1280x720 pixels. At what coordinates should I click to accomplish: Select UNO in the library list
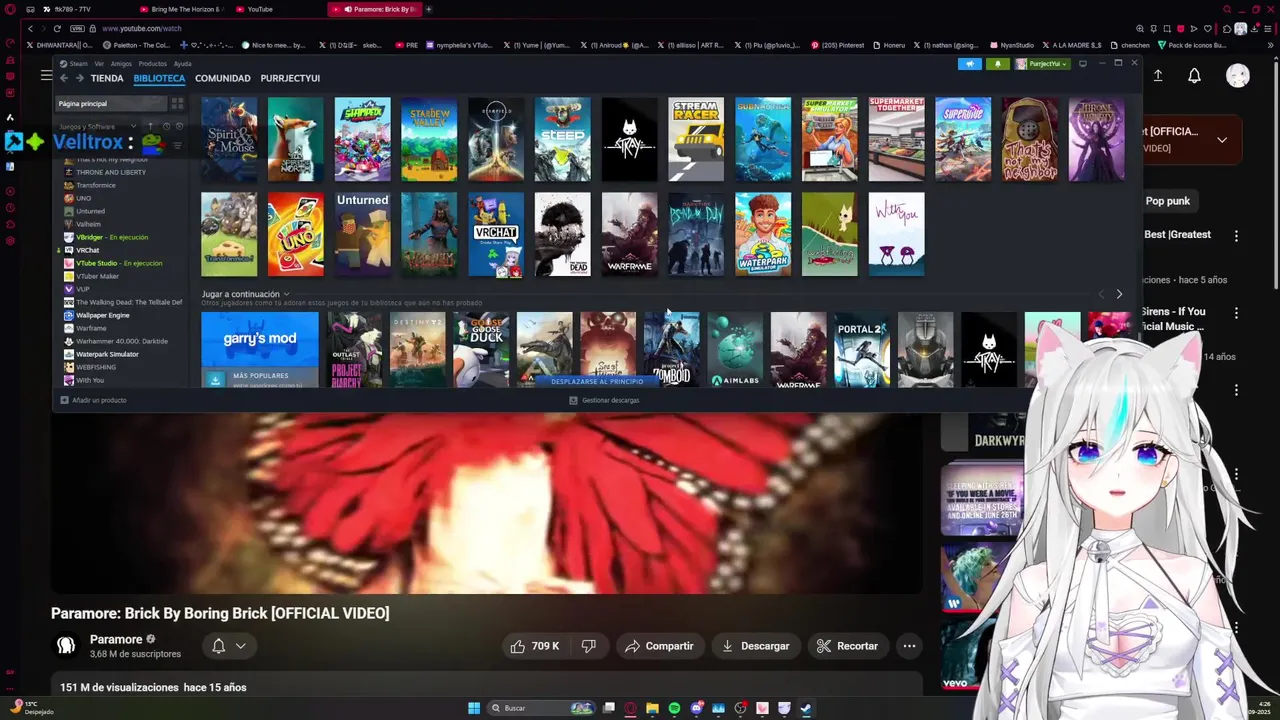[84, 198]
